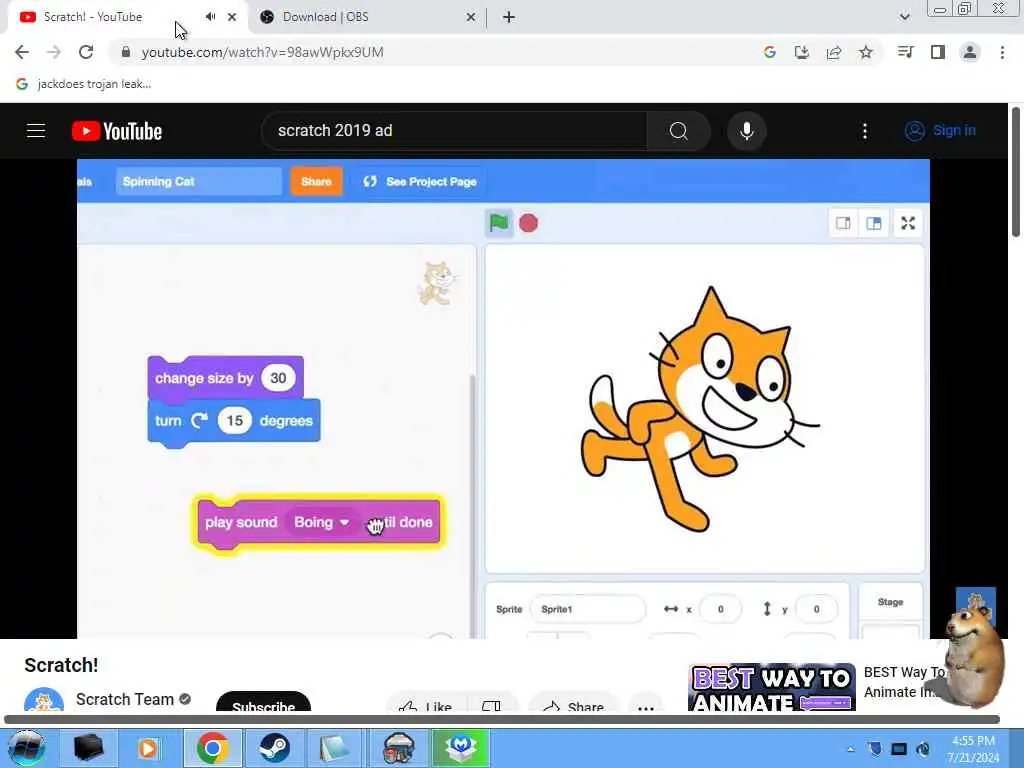Close the Download OBS tab

(470, 17)
